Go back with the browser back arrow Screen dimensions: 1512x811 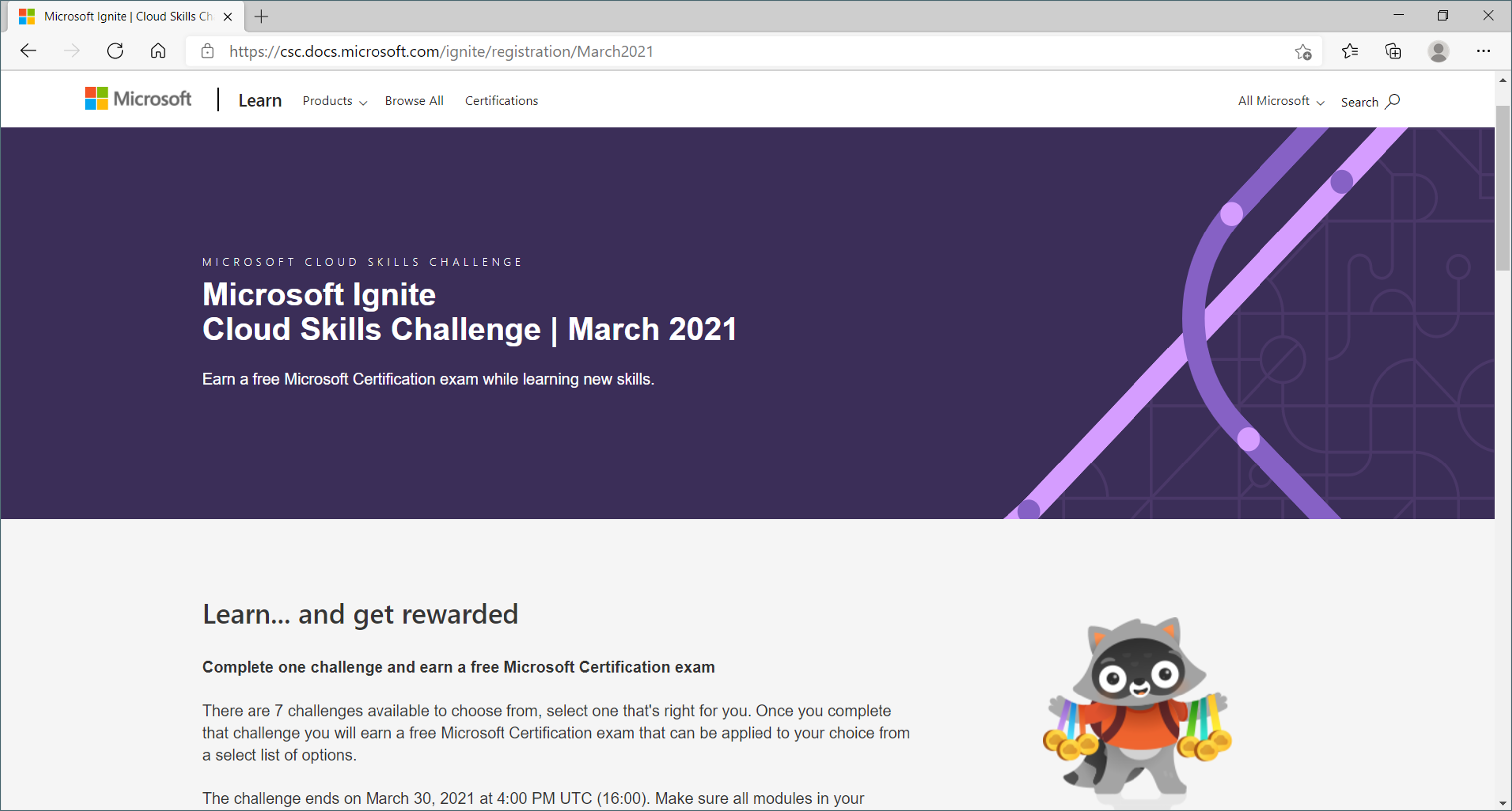(28, 51)
